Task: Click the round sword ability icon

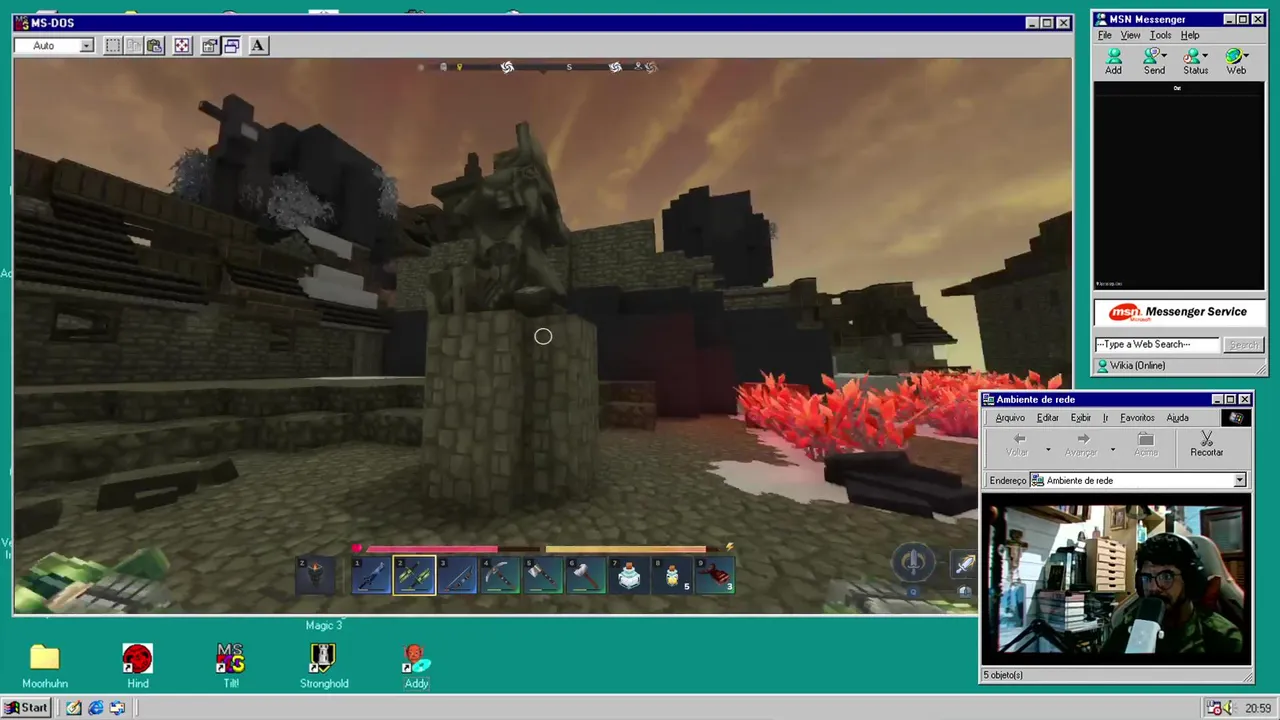Action: click(913, 562)
